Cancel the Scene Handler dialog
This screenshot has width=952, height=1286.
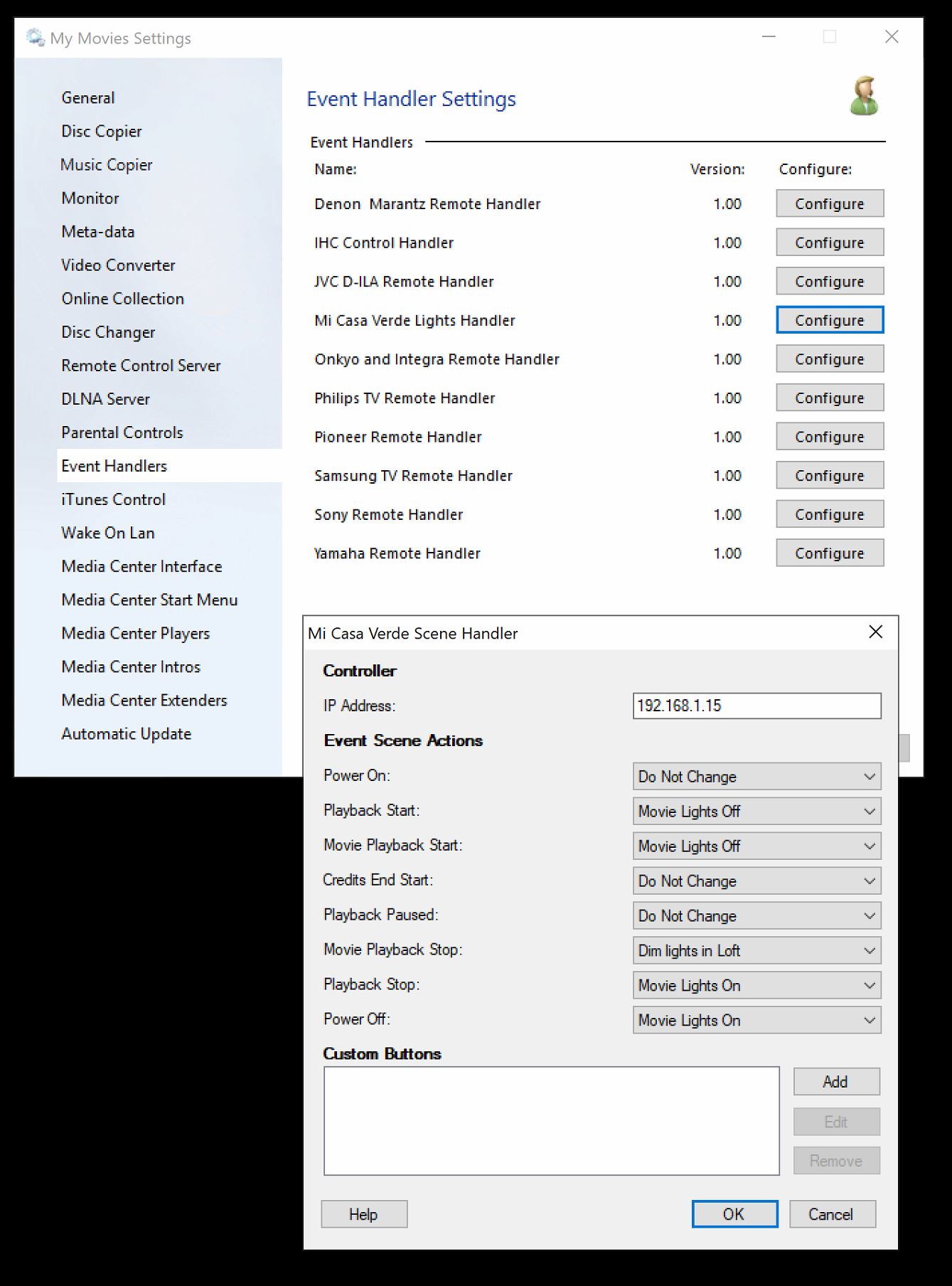point(832,1214)
